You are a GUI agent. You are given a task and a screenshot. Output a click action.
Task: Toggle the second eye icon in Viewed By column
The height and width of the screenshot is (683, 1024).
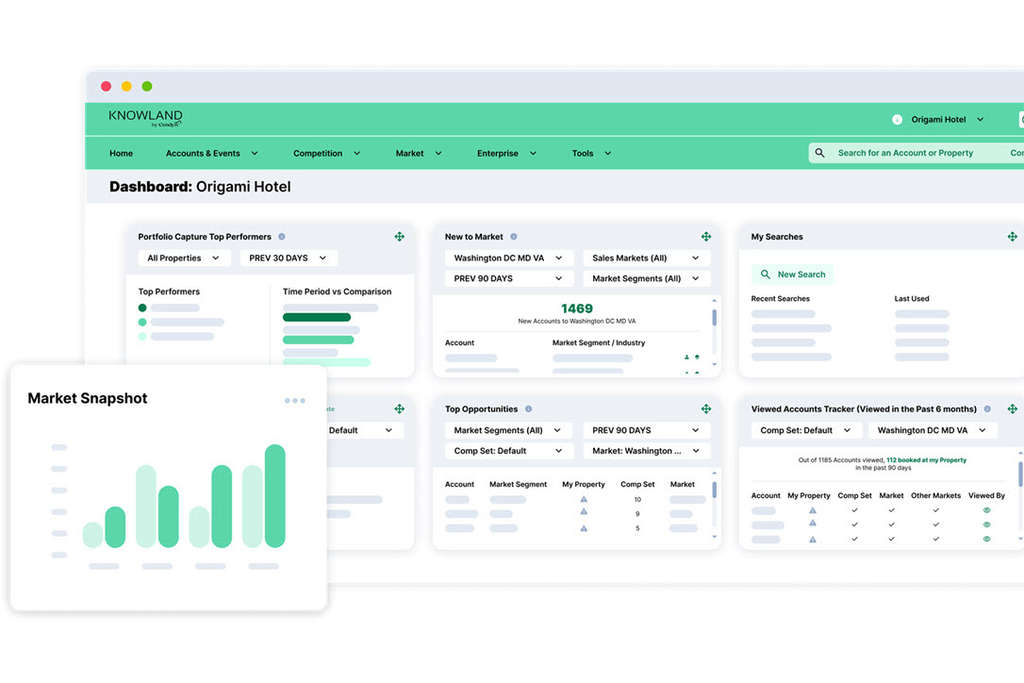pyautogui.click(x=987, y=524)
